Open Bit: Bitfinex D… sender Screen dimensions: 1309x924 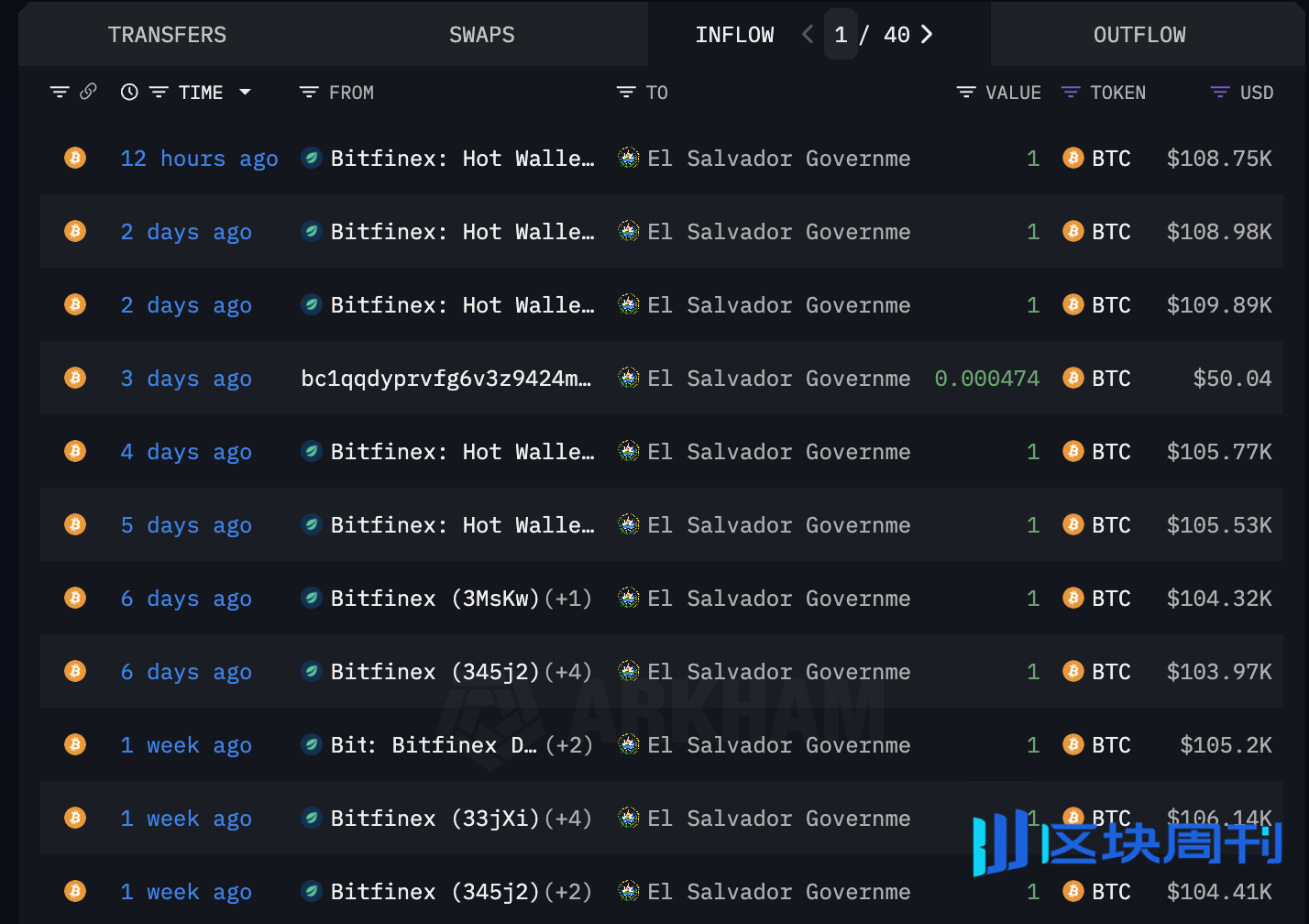pos(434,745)
